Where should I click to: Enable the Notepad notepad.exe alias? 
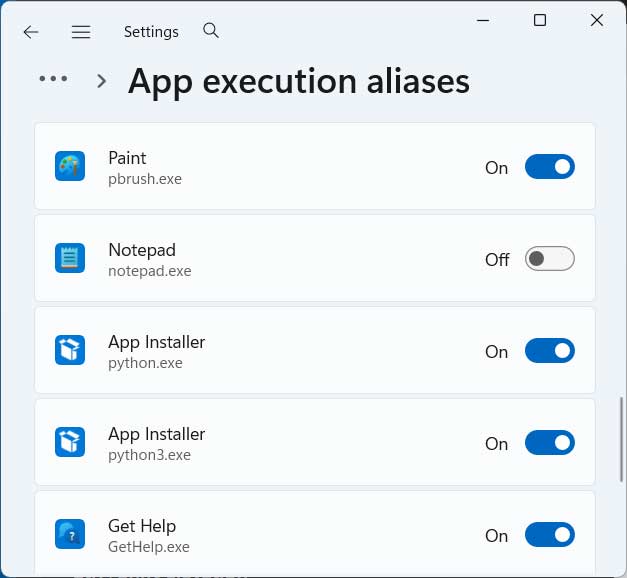click(549, 259)
